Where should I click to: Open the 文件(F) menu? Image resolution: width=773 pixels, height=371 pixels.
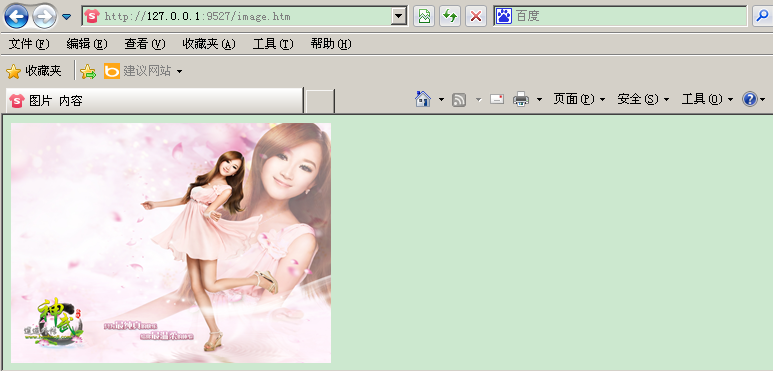coord(29,44)
